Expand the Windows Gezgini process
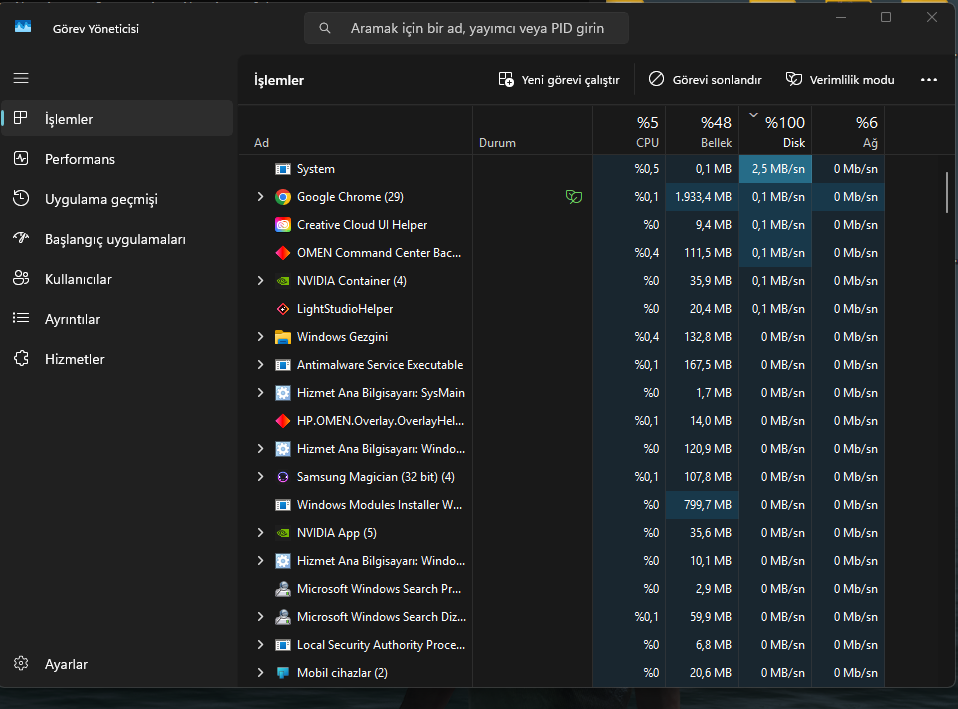Screen dimensions: 958x709 [260, 337]
